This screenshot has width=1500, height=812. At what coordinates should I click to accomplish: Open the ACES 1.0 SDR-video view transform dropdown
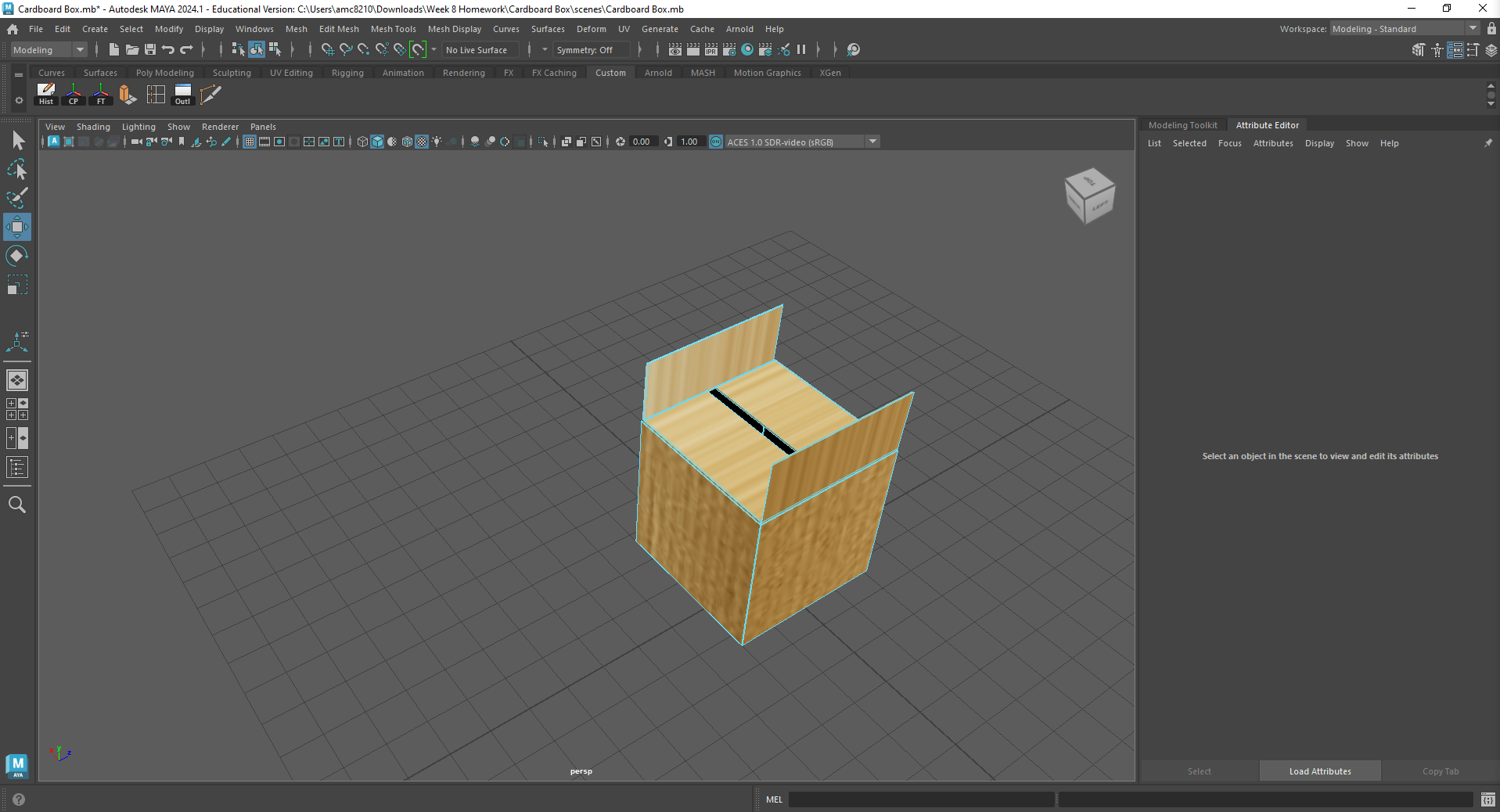click(x=872, y=142)
